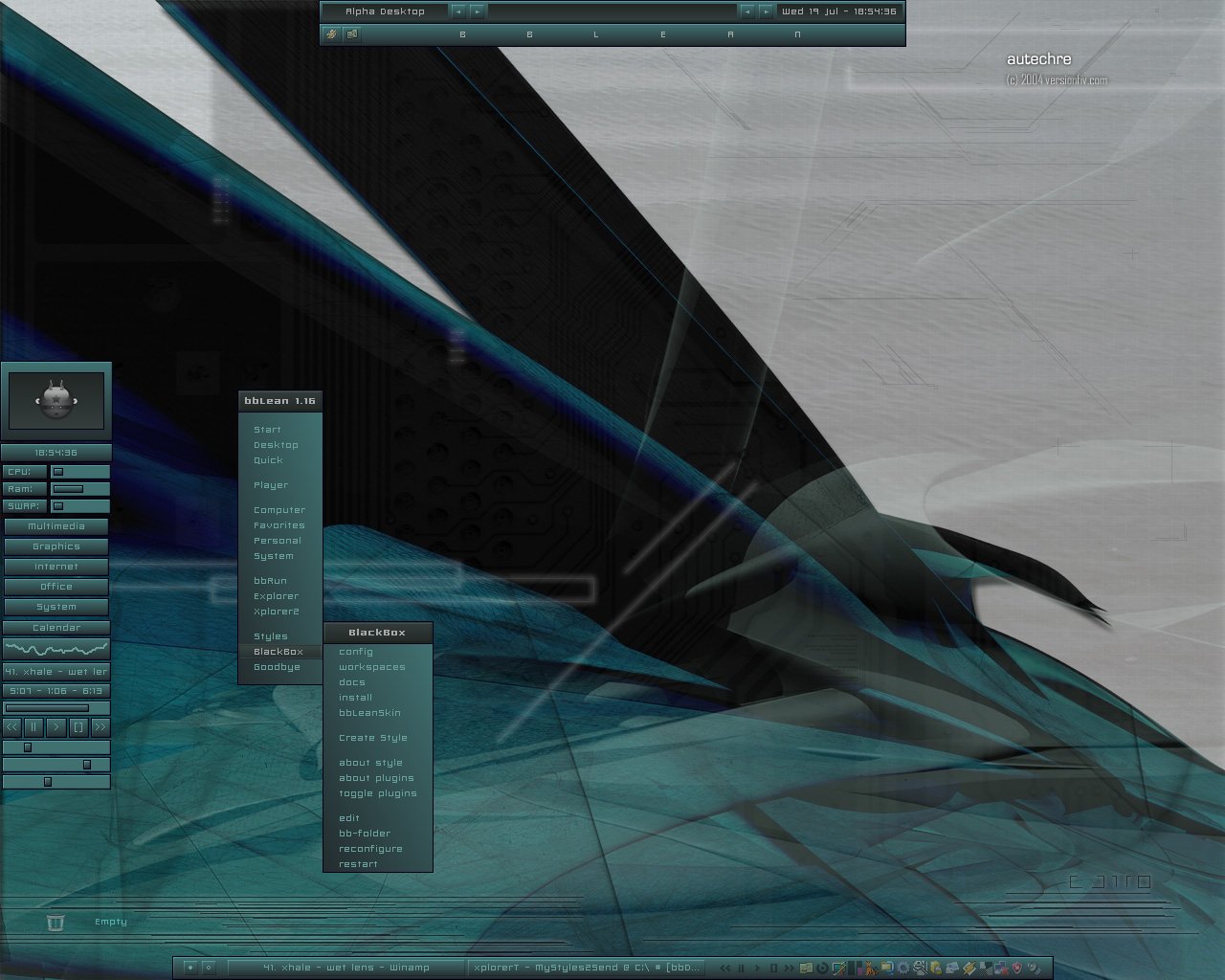The image size is (1225, 980).
Task: Expand the Styles submenu in the bbLean menu
Action: pyautogui.click(x=271, y=635)
